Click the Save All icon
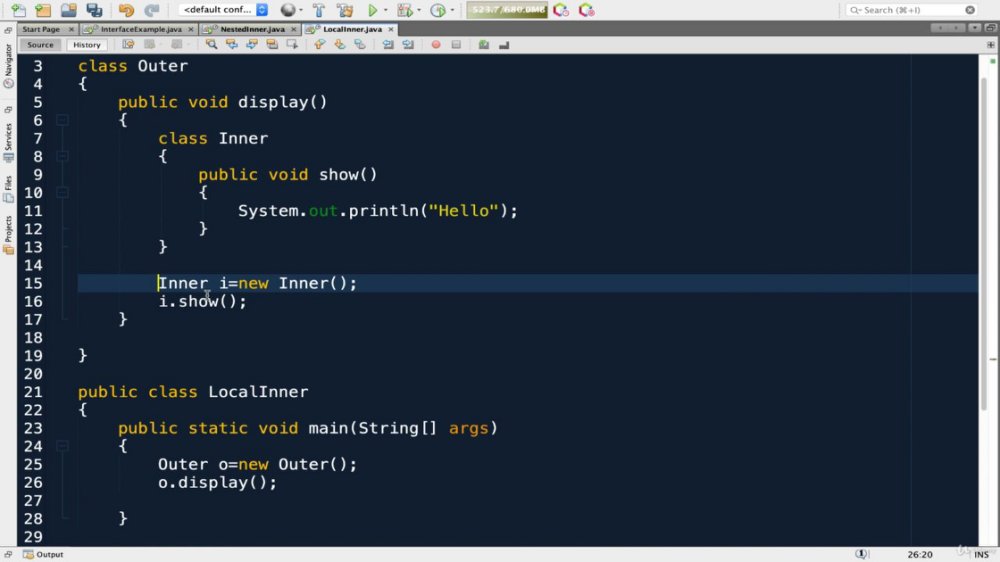Image resolution: width=1000 pixels, height=562 pixels. tap(94, 10)
